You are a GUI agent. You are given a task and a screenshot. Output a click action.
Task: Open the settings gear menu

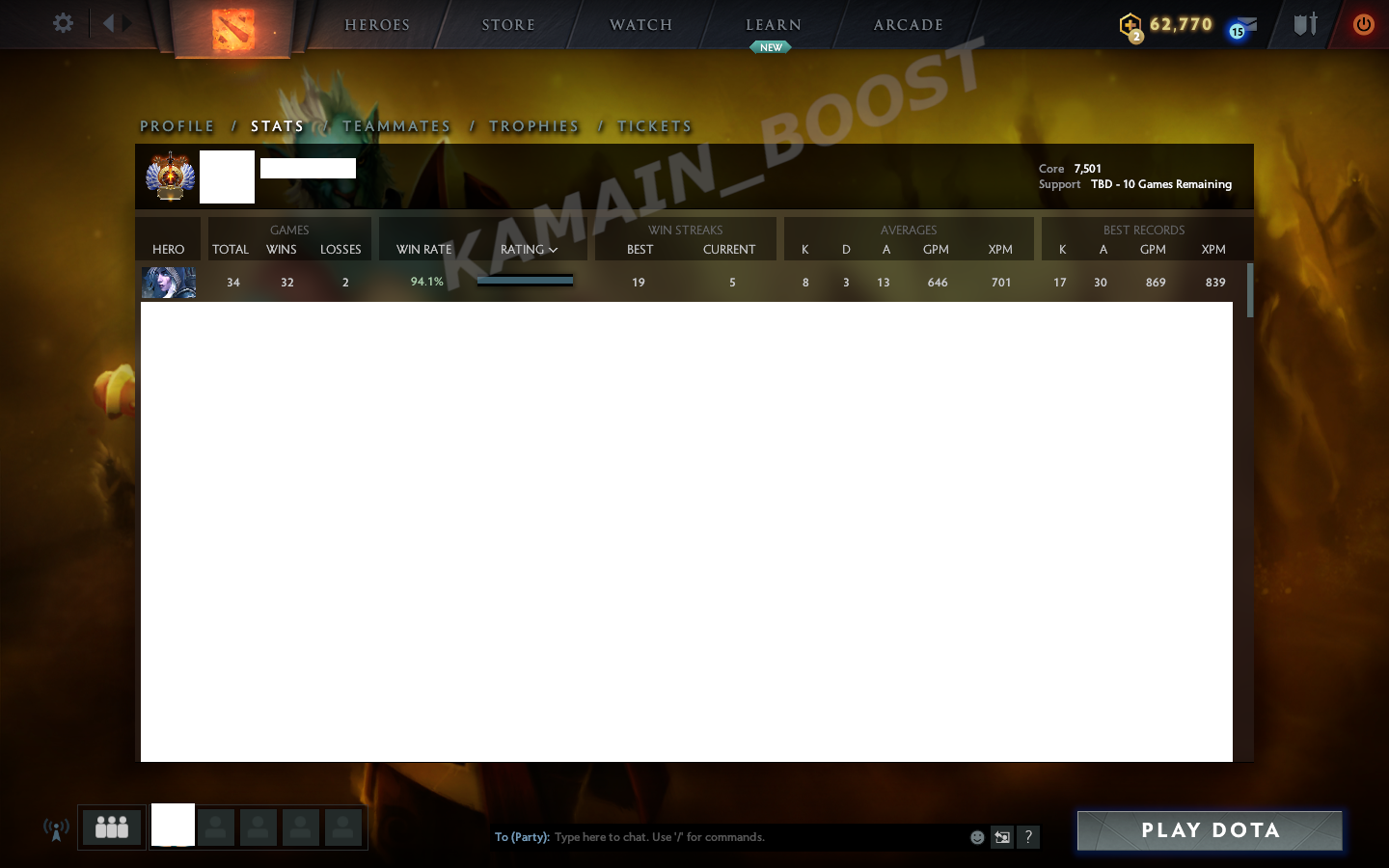(x=63, y=23)
